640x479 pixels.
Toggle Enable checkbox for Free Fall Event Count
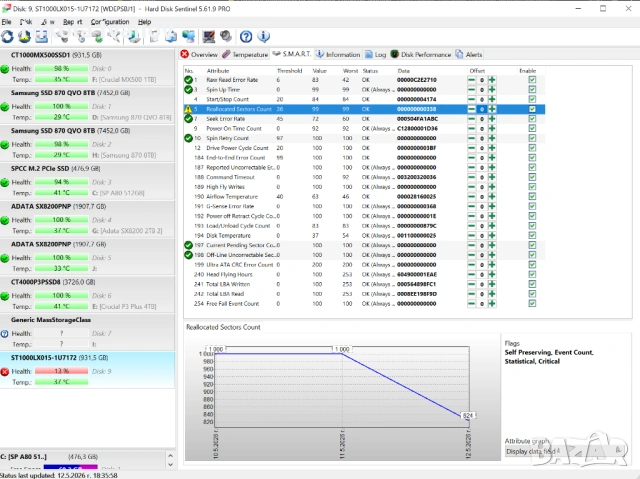[532, 304]
